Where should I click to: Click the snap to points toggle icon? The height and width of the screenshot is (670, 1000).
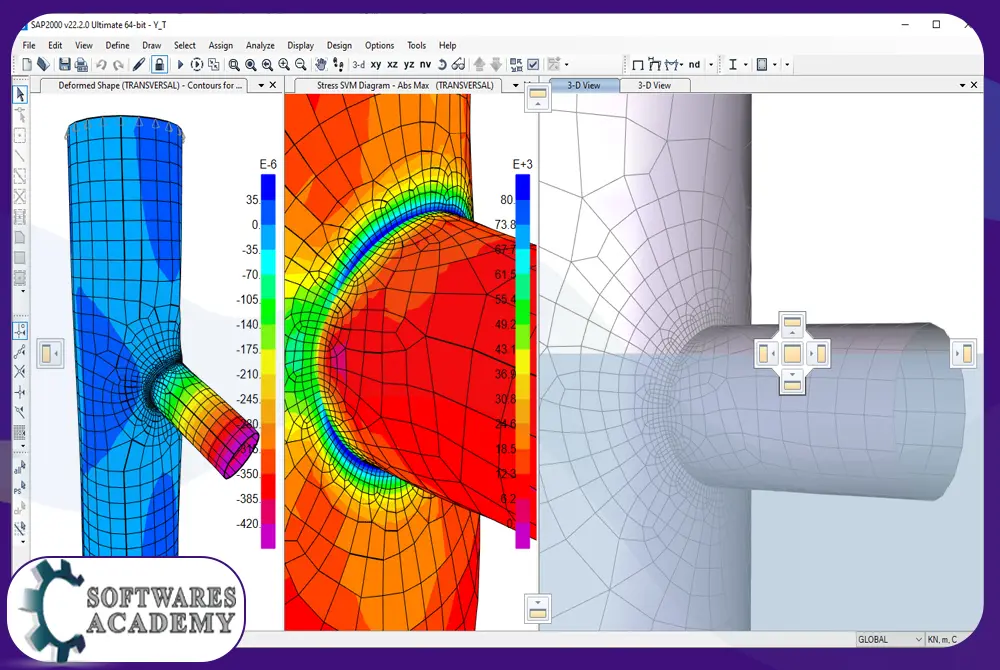coord(20,331)
